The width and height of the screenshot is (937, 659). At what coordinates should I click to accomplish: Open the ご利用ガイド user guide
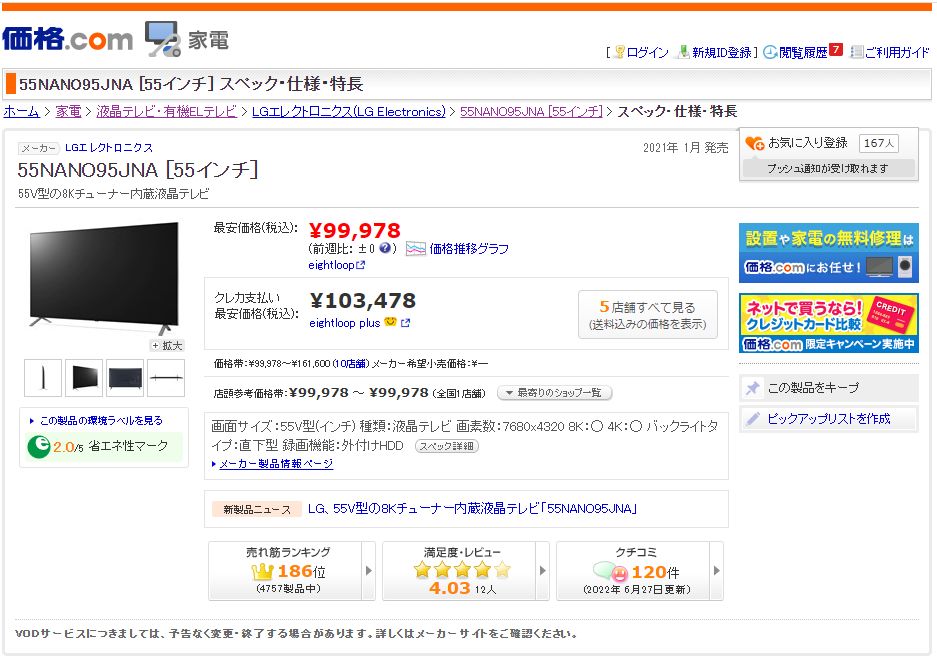(897, 53)
